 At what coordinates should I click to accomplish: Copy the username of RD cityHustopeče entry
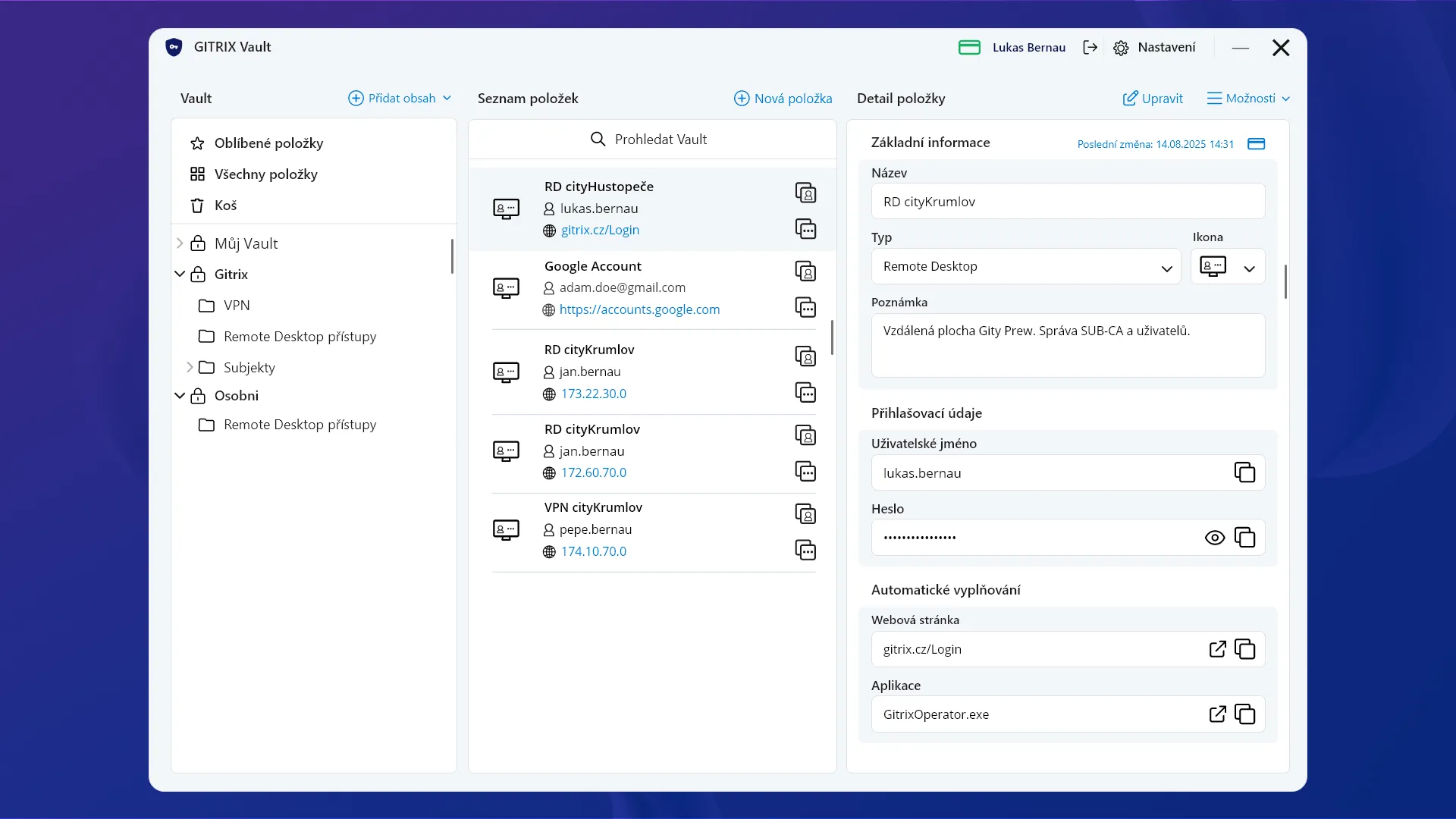point(806,192)
